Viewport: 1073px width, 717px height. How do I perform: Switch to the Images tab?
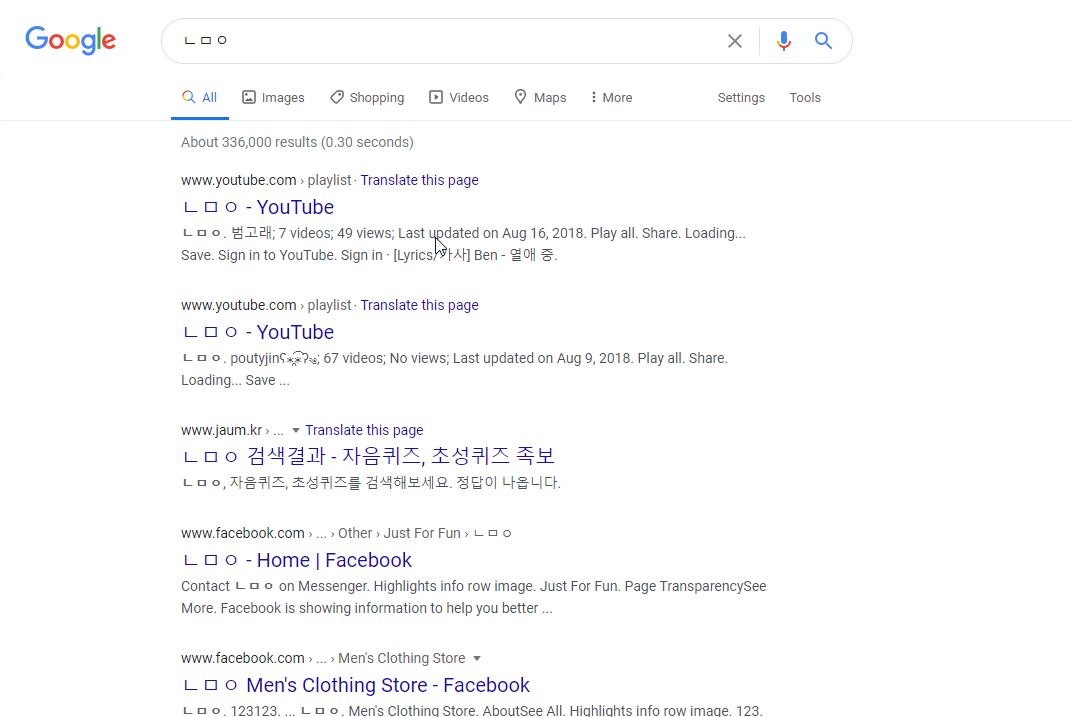274,98
